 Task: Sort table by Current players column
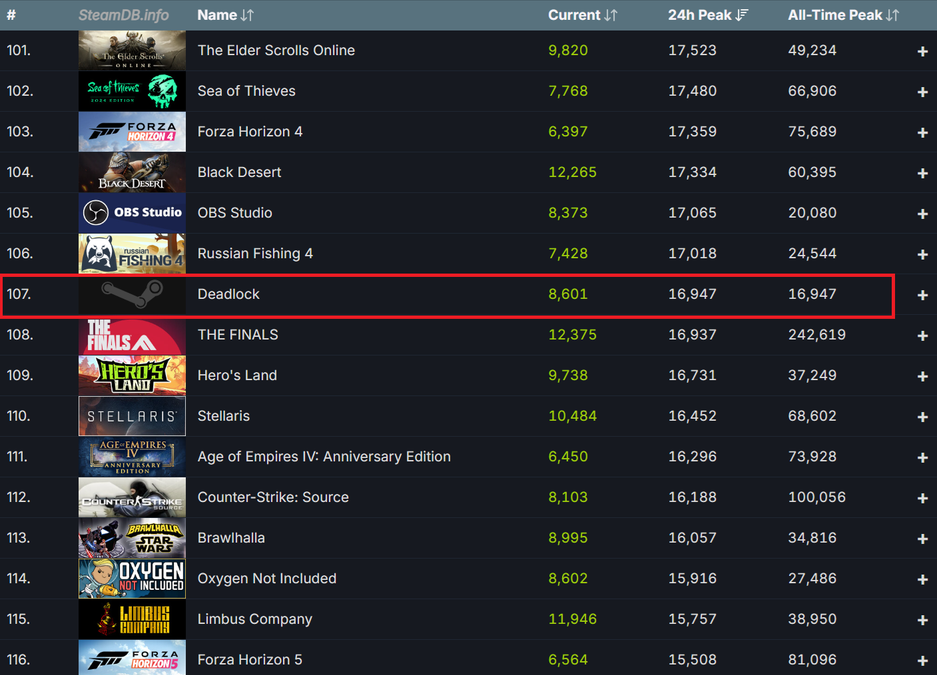click(x=582, y=15)
